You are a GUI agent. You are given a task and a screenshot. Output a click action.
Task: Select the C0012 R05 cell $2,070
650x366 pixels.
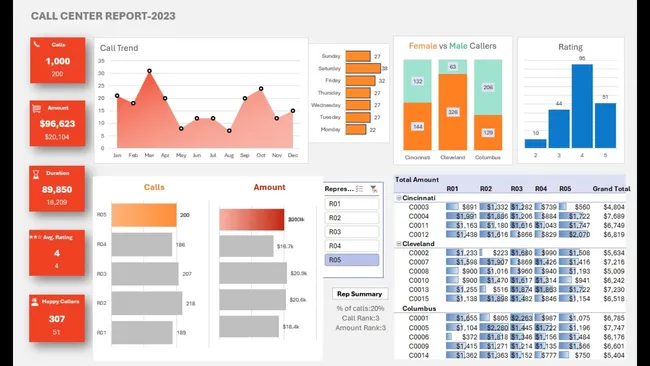574,234
